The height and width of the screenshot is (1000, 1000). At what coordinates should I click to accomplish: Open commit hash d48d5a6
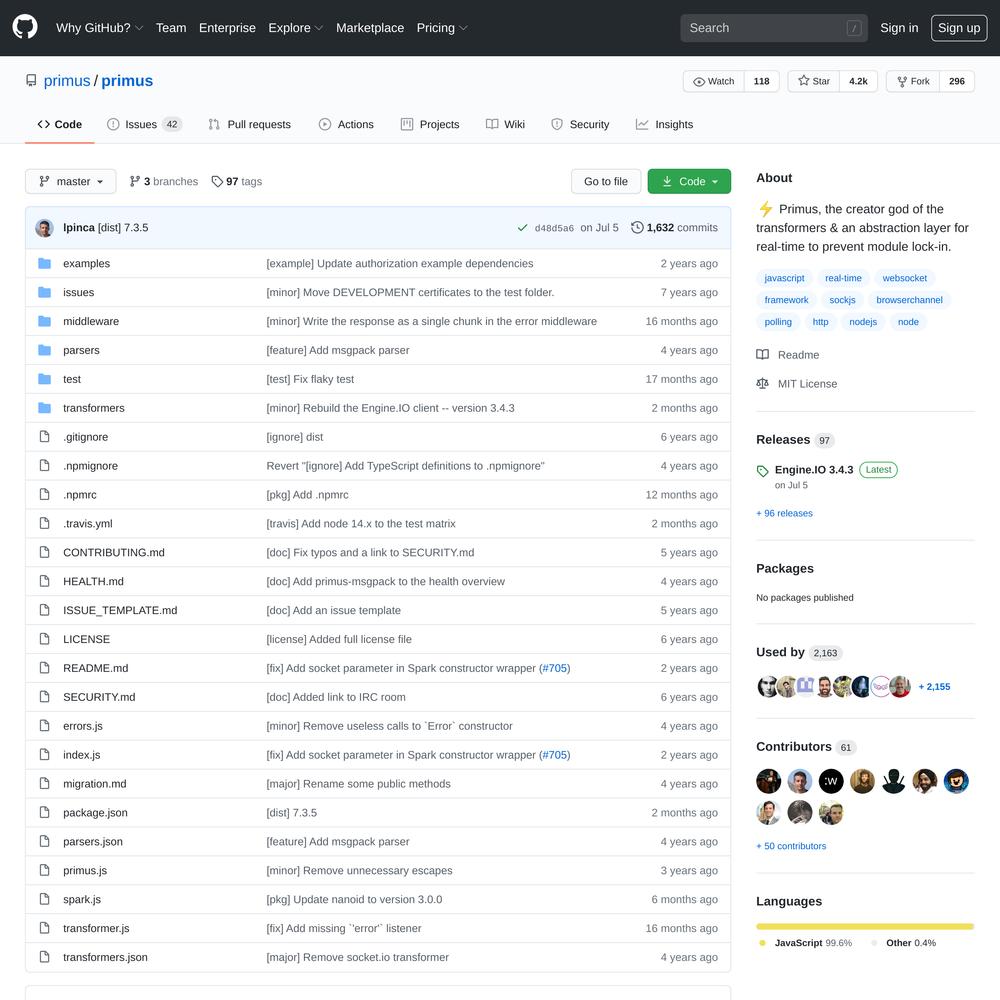[554, 228]
